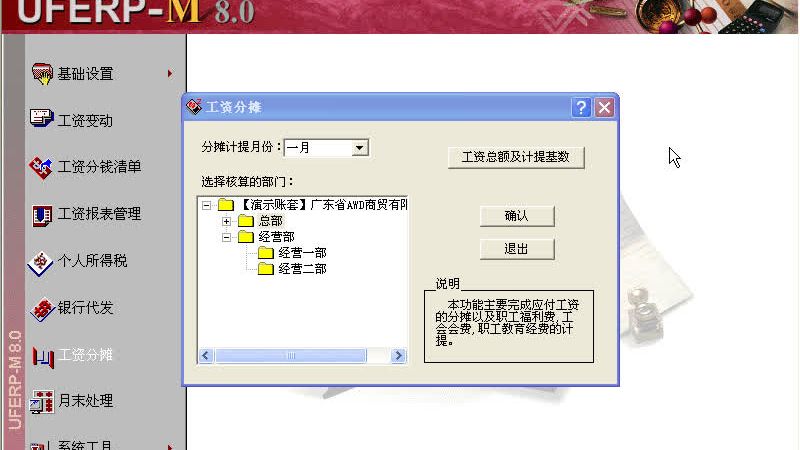This screenshot has width=800, height=450.
Task: Click the 工资变动 sidebar icon
Action: point(41,118)
